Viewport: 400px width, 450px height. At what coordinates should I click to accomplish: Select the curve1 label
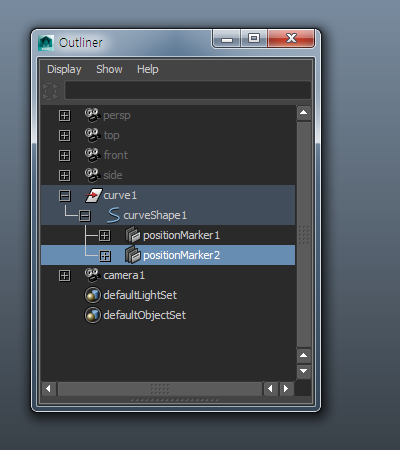(x=120, y=195)
